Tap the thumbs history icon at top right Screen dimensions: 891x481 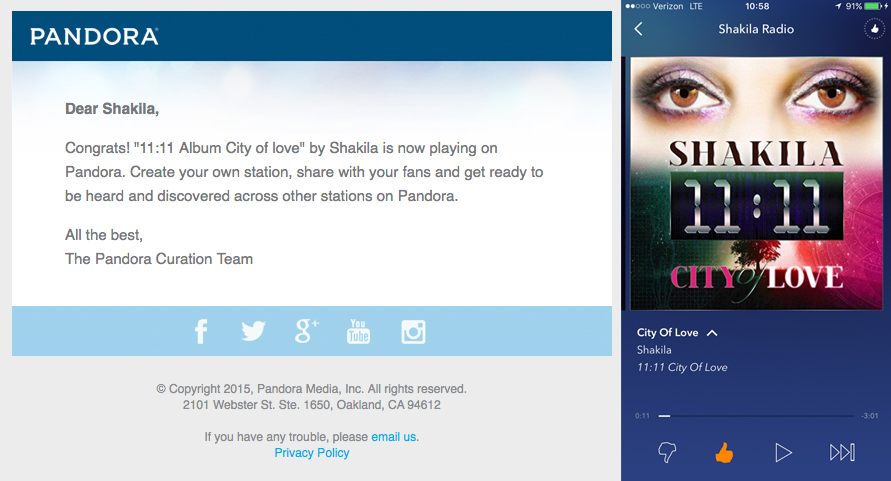click(x=875, y=28)
